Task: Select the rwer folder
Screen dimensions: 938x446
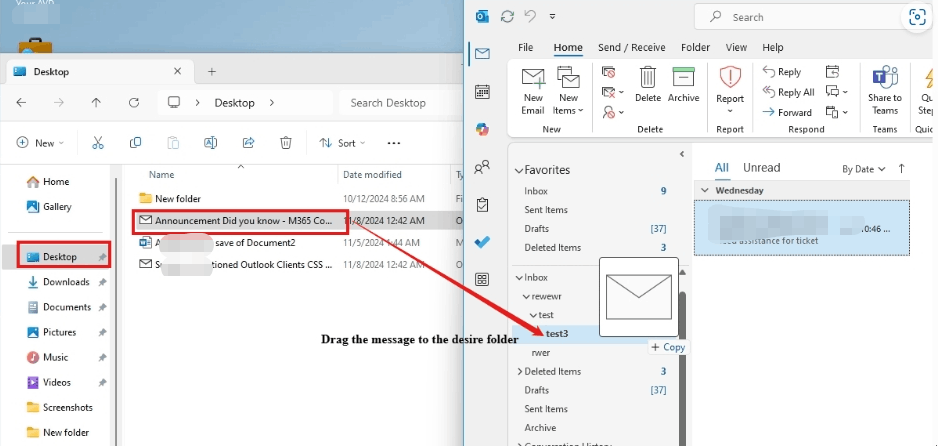Action: tap(541, 353)
